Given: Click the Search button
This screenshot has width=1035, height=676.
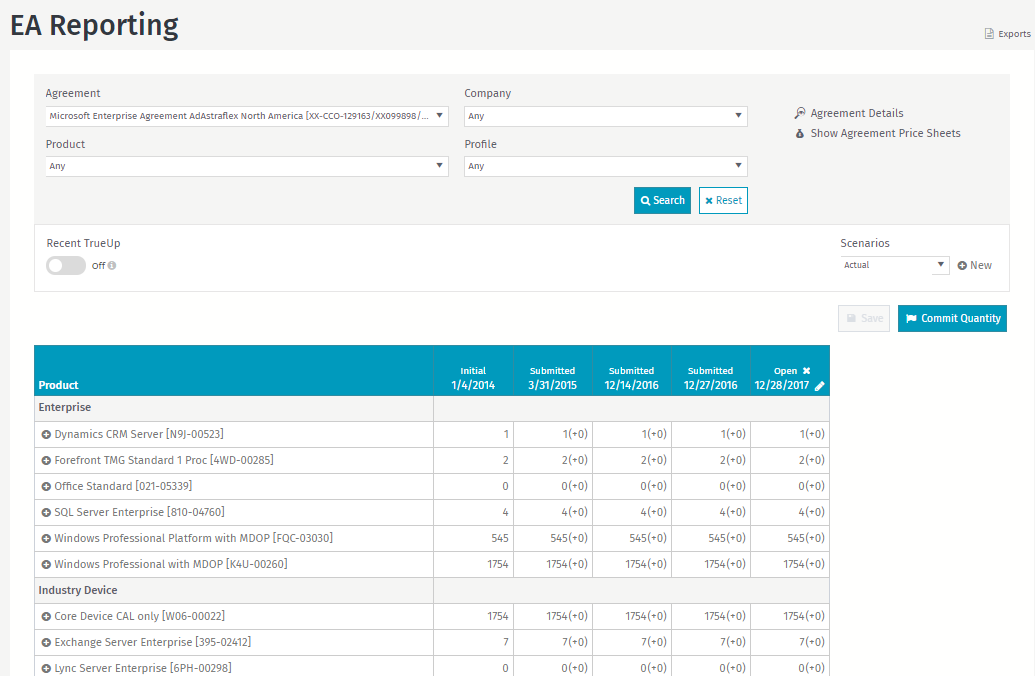Looking at the screenshot, I should (x=662, y=200).
